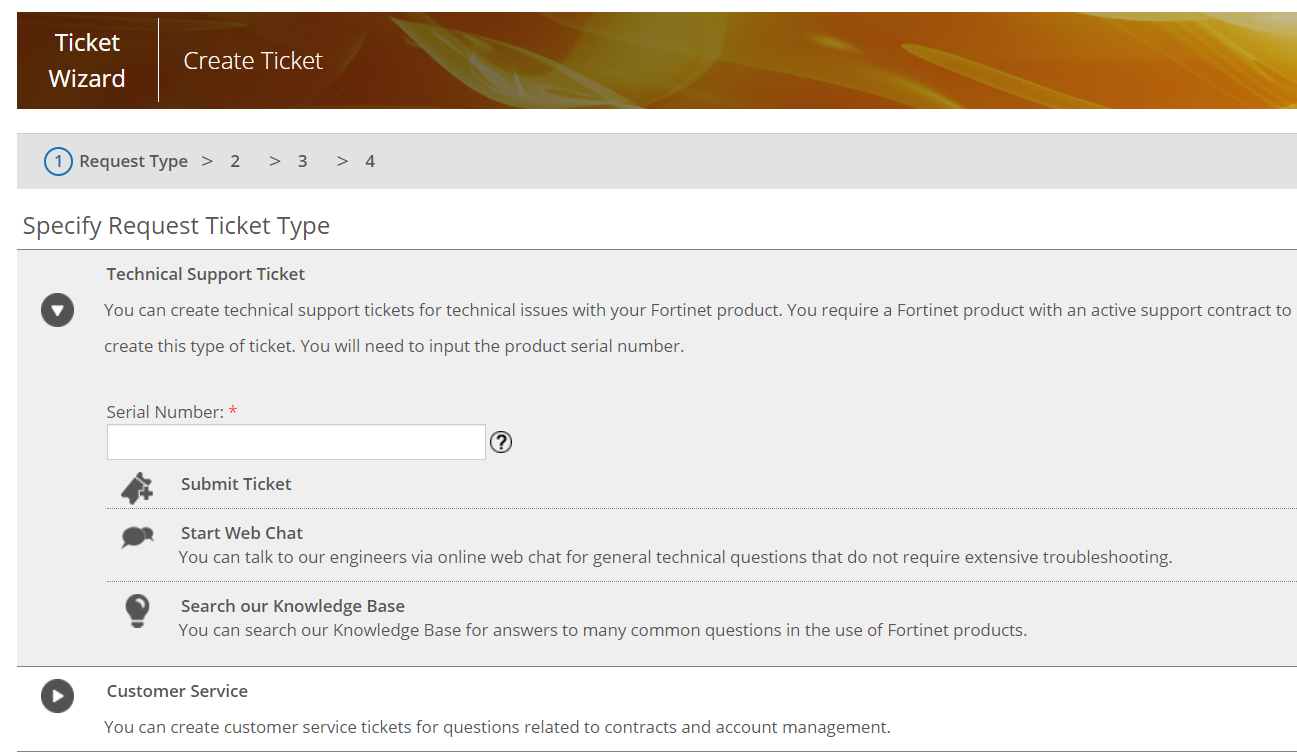This screenshot has height=754, width=1297.
Task: Go to the Request Type step label
Action: (133, 161)
